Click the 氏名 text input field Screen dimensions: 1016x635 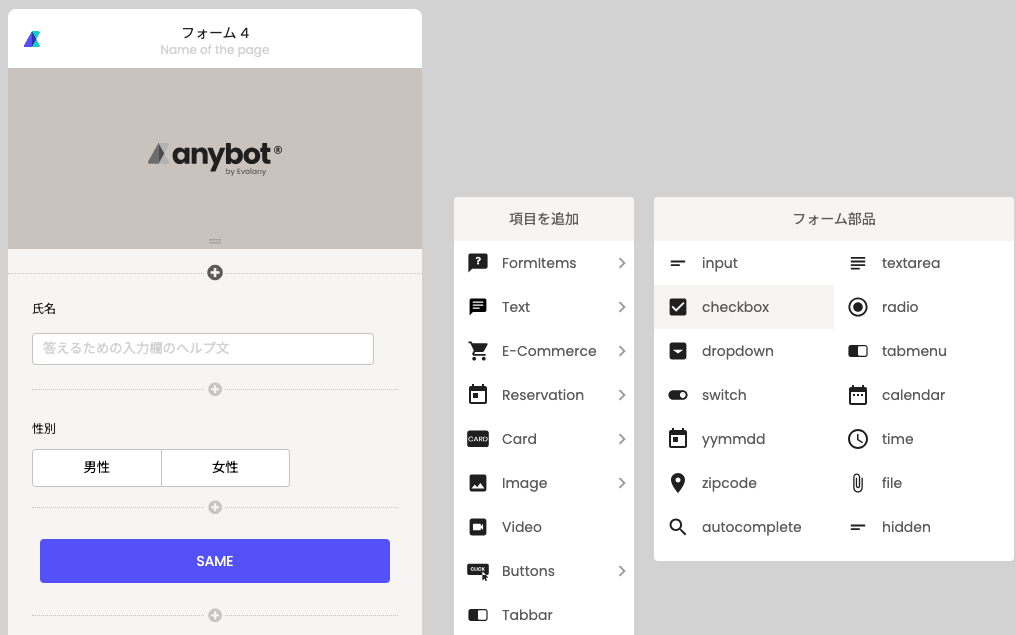click(x=203, y=349)
